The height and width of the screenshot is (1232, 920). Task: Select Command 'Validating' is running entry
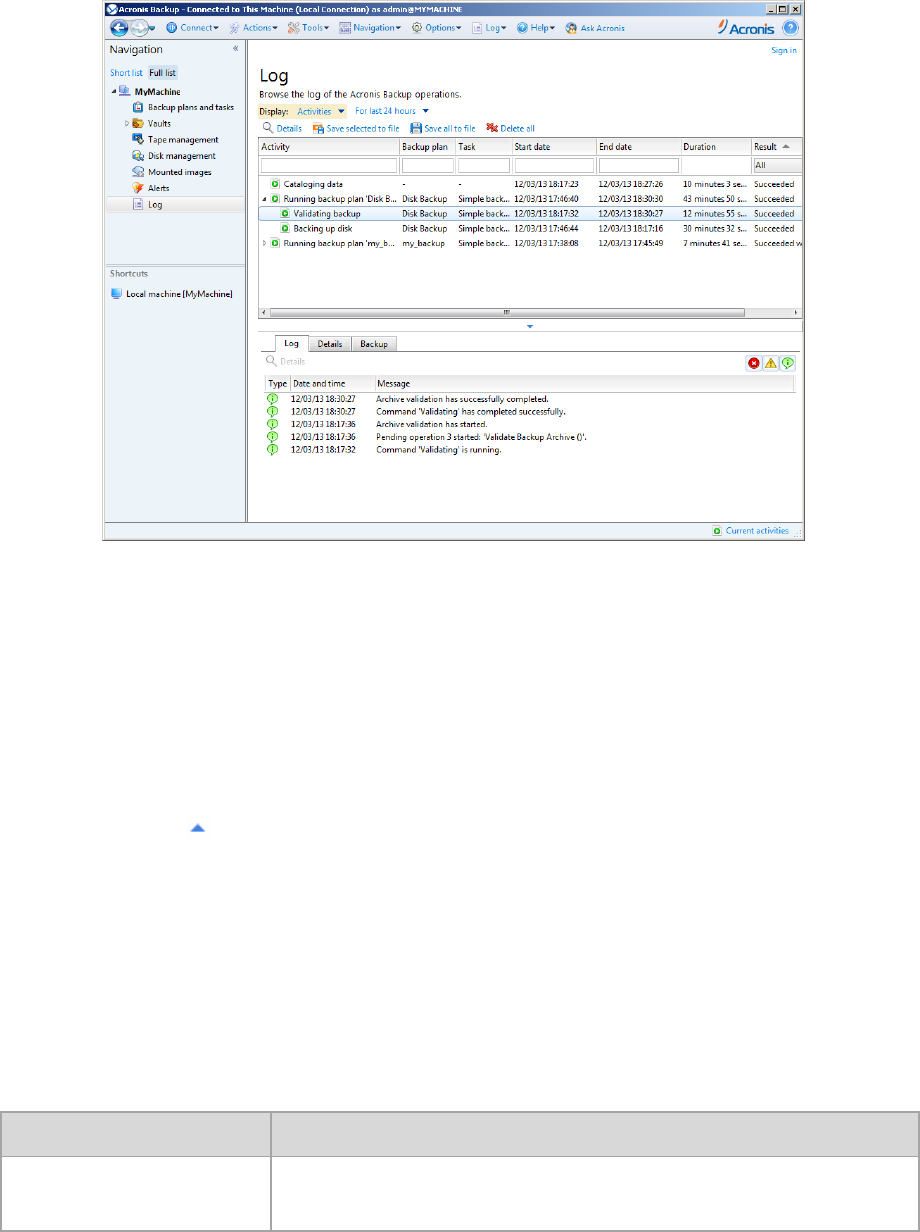pyautogui.click(x=530, y=450)
